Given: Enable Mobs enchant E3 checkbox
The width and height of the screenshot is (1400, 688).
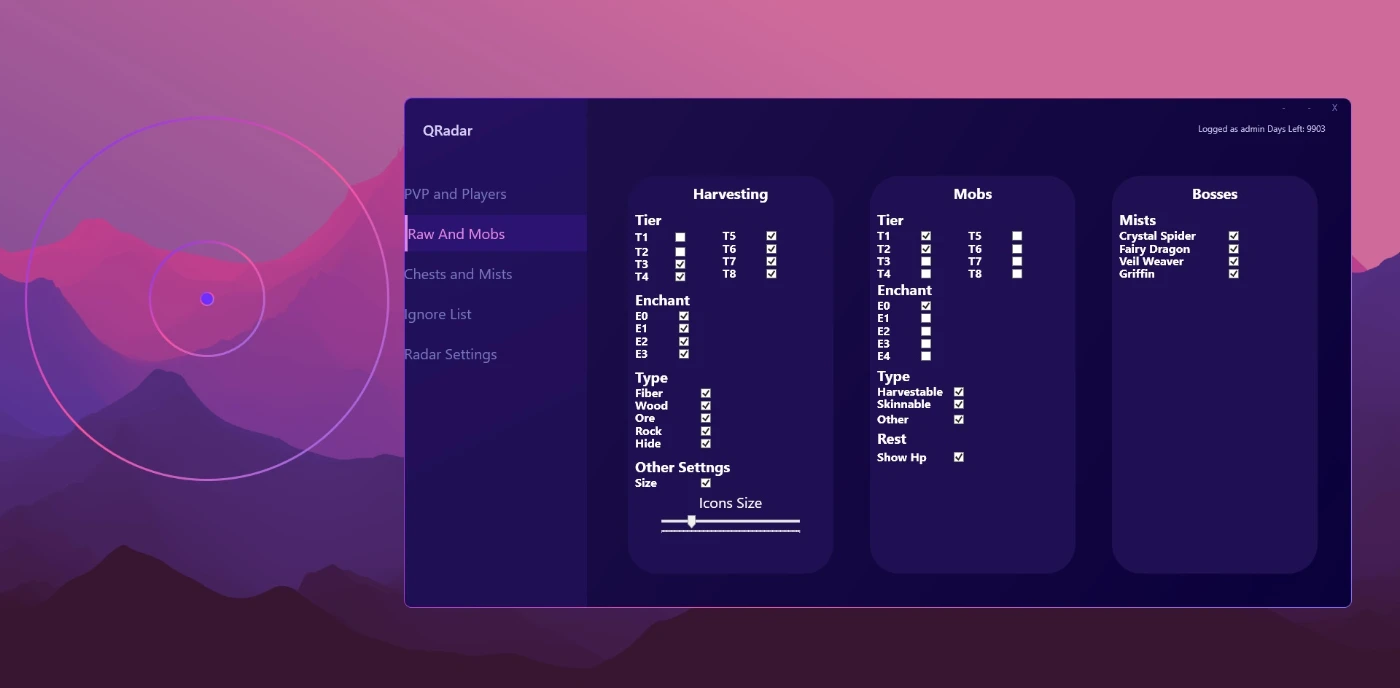Looking at the screenshot, I should [926, 344].
